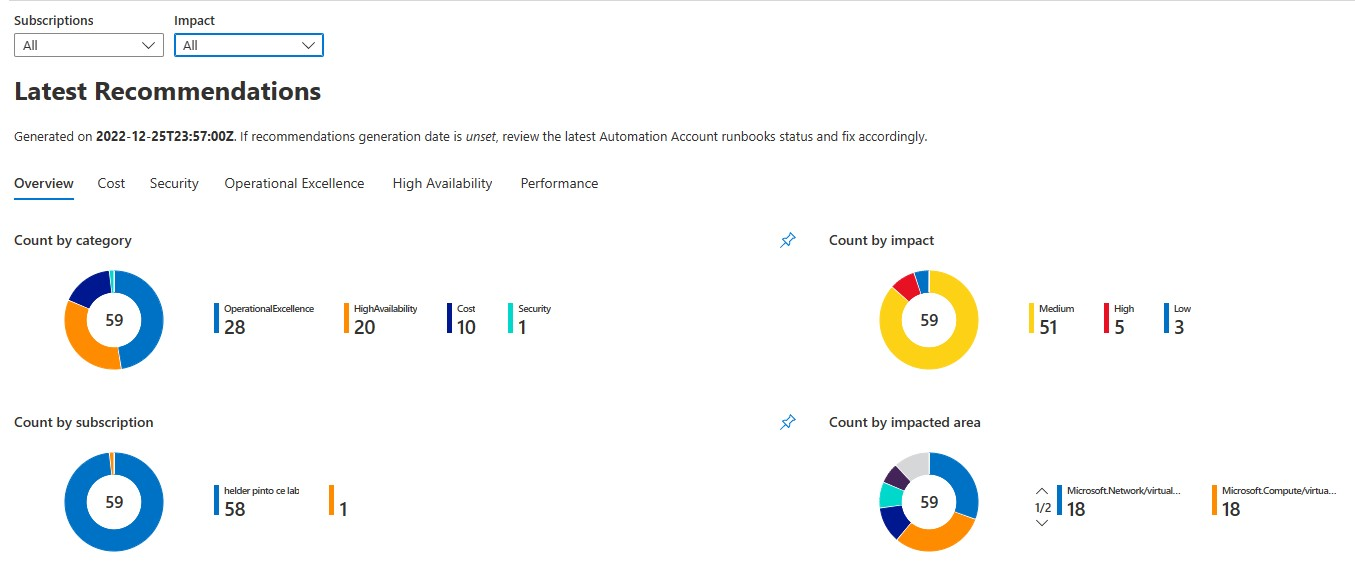Pin the Count by impact chart
Screen dimensions: 1355x576
787,240
